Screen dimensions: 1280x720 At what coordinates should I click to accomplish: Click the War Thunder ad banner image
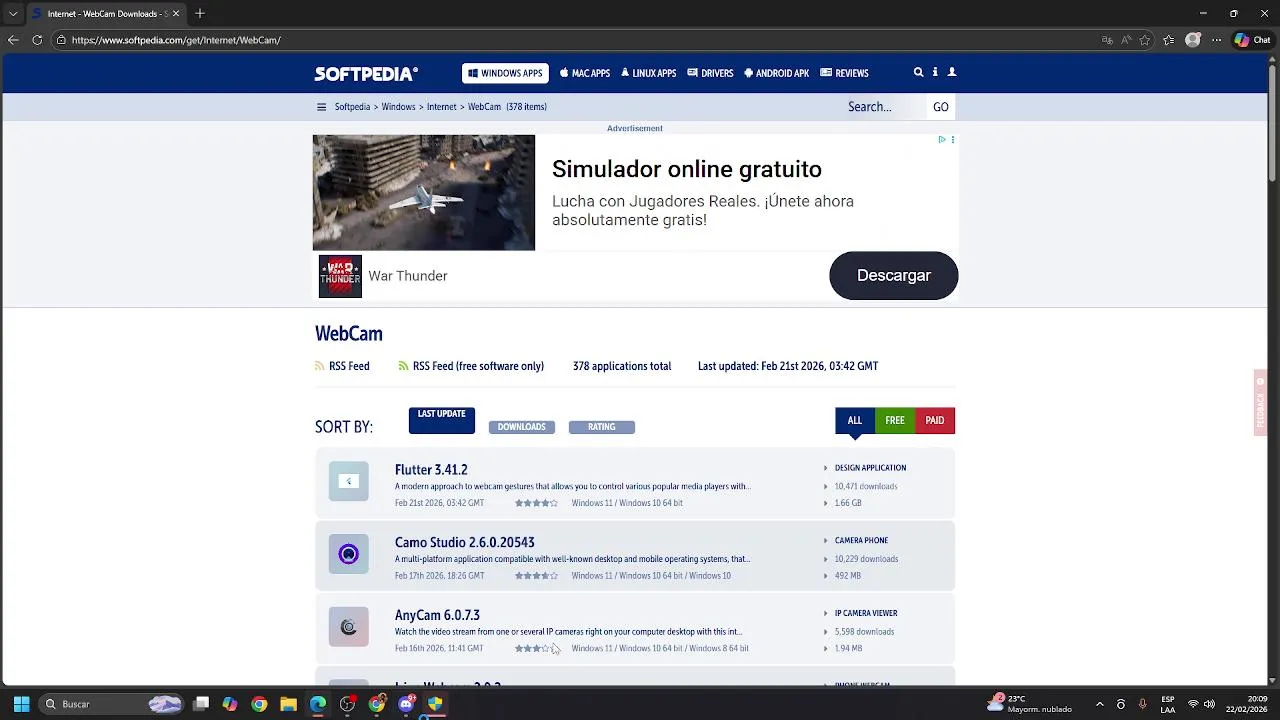pyautogui.click(x=424, y=193)
